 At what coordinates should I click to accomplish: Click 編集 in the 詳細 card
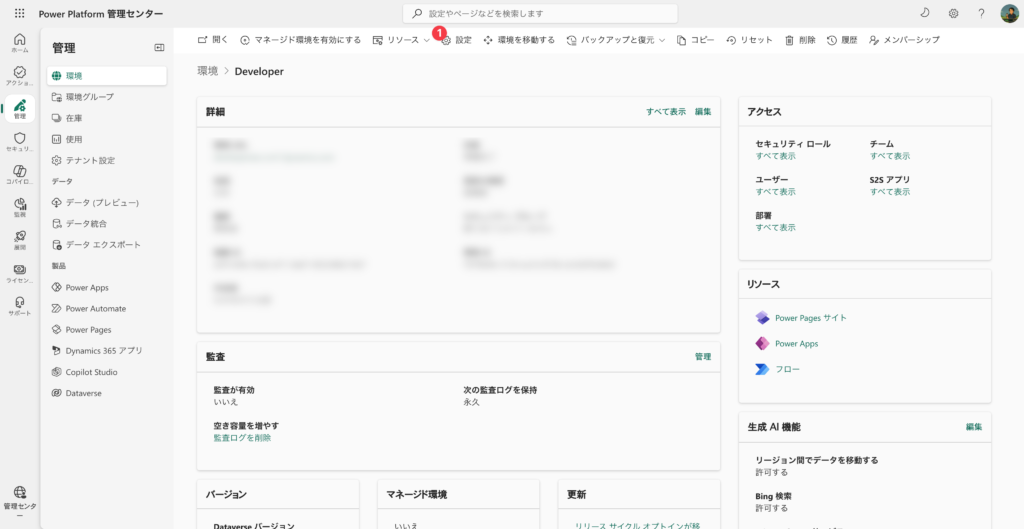coord(703,111)
